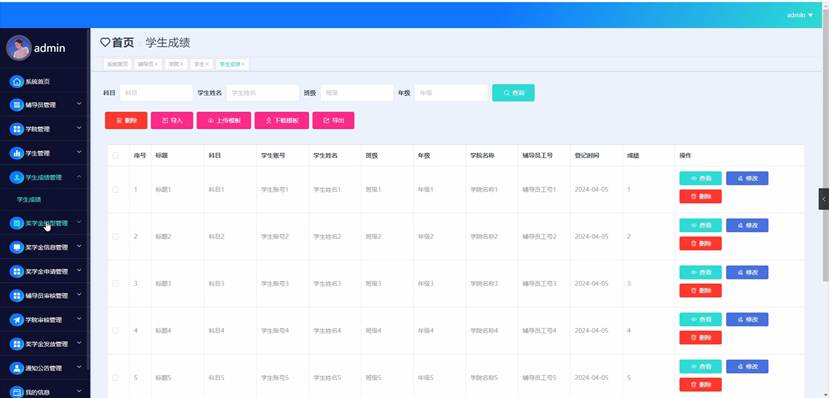This screenshot has height=398, width=829.
Task: Click the heart icon beside 首页
Action: (x=105, y=43)
